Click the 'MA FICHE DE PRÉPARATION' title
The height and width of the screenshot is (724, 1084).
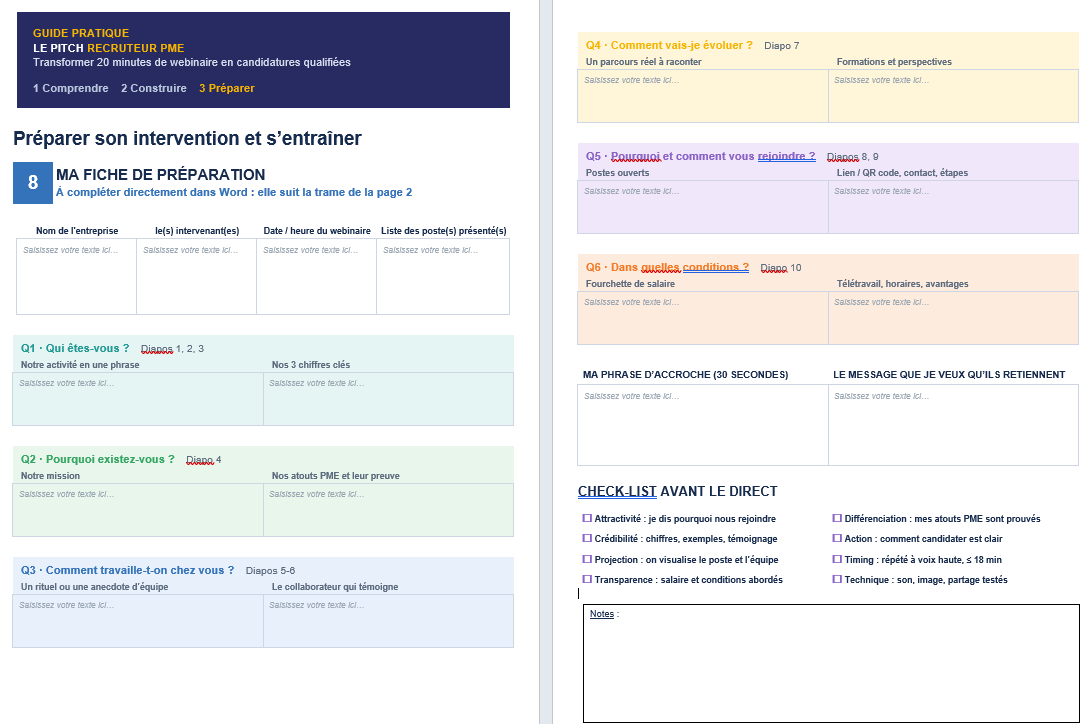click(x=160, y=174)
